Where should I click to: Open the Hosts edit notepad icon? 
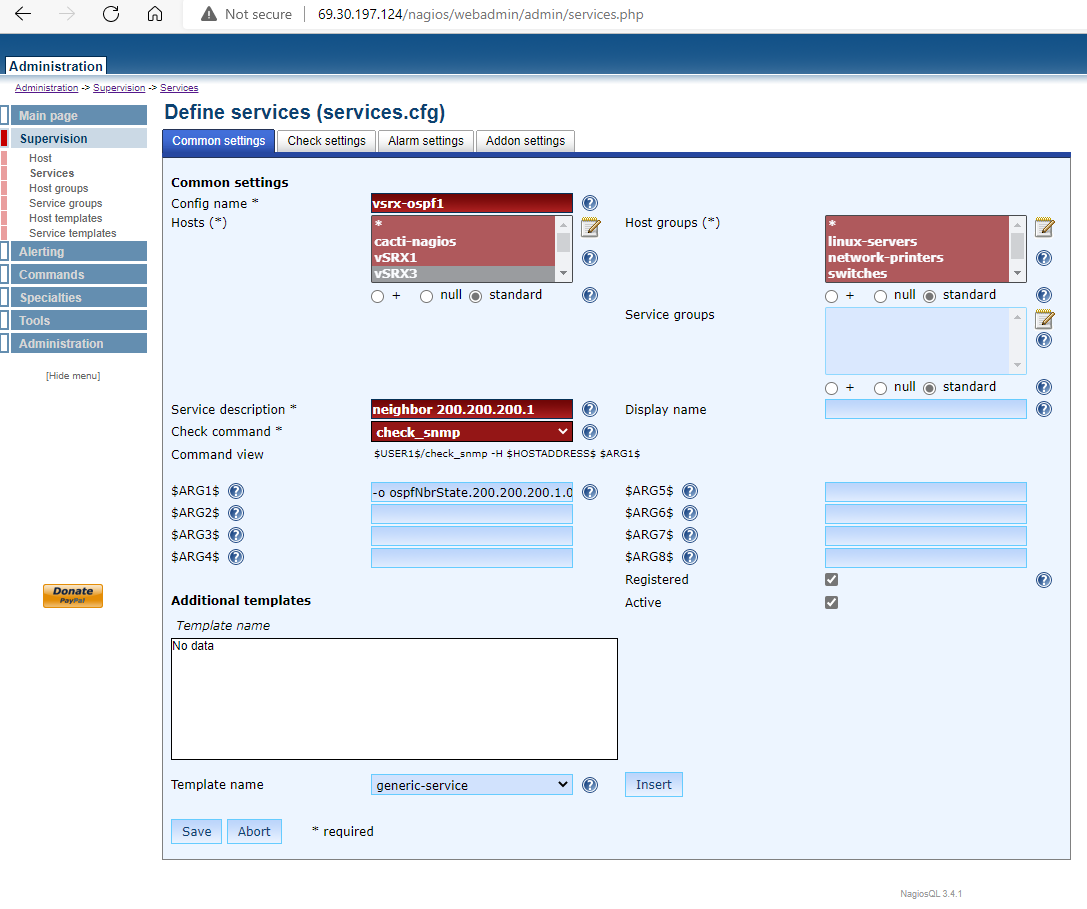[590, 227]
